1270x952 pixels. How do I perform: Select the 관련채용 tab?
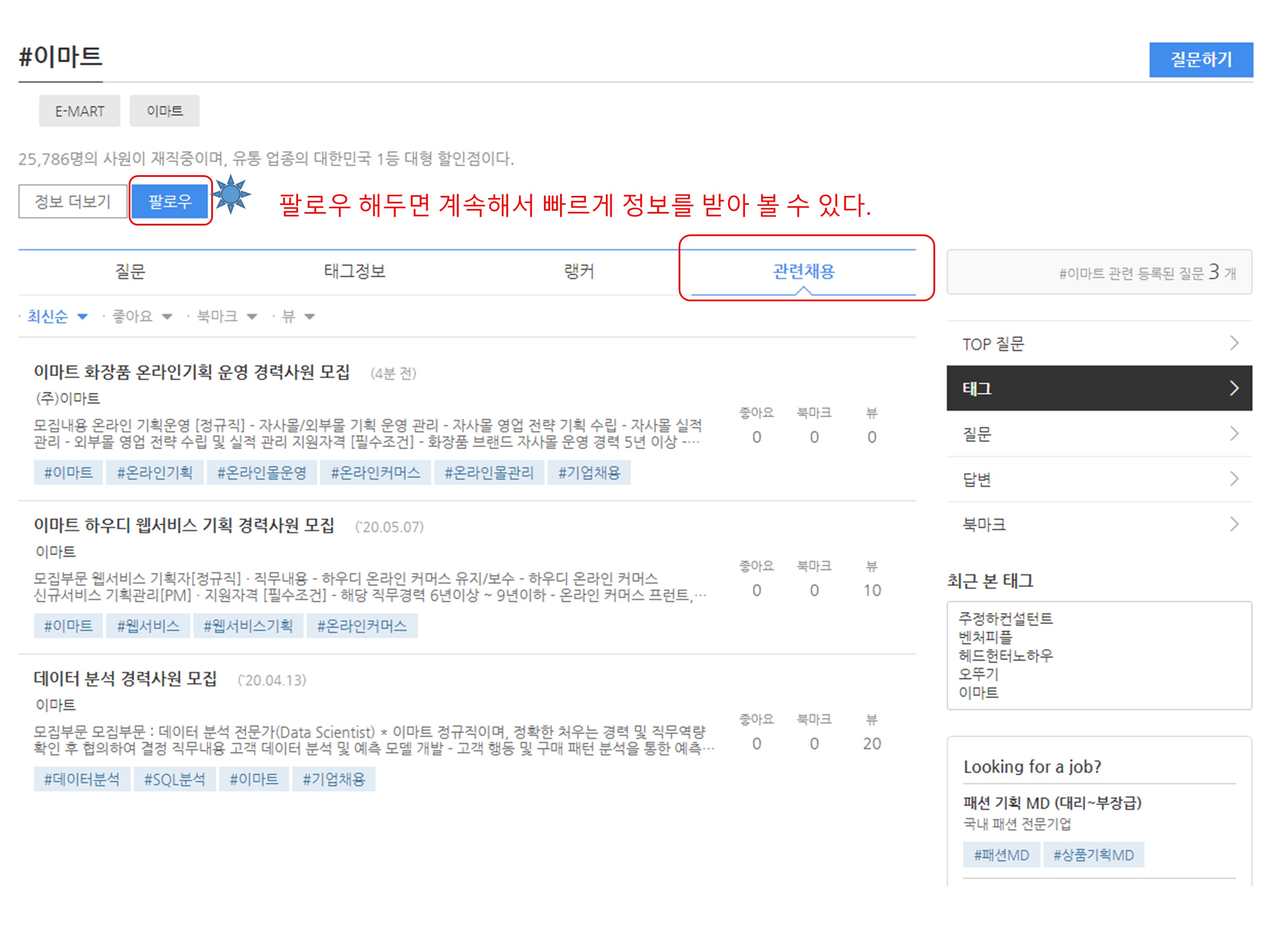point(803,271)
